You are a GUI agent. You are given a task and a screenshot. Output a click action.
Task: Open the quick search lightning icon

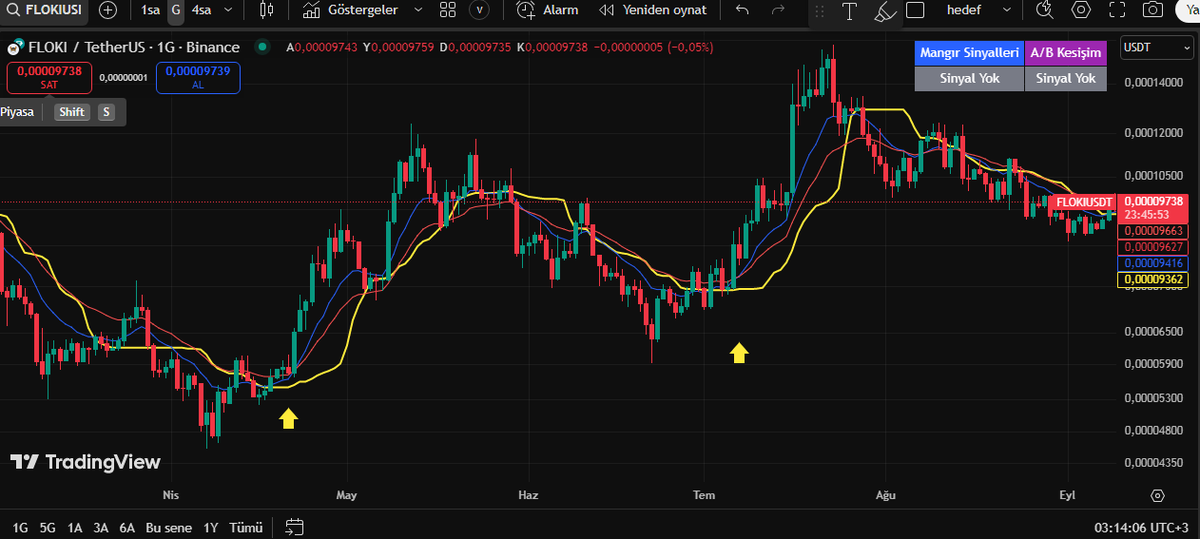pos(1045,10)
